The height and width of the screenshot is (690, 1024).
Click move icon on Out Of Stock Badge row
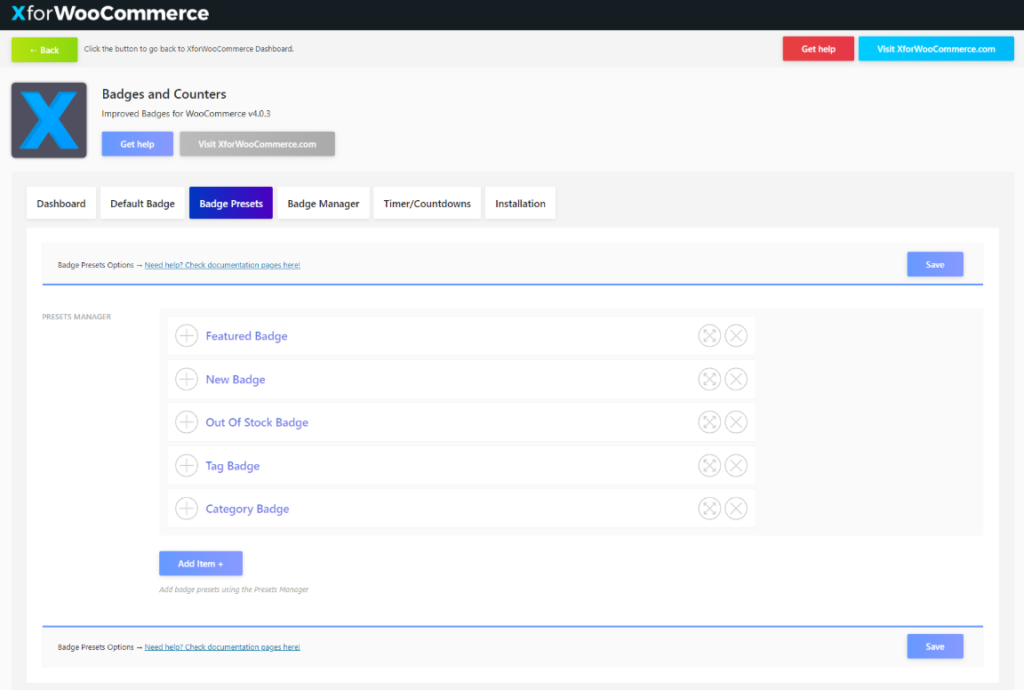pyautogui.click(x=709, y=422)
